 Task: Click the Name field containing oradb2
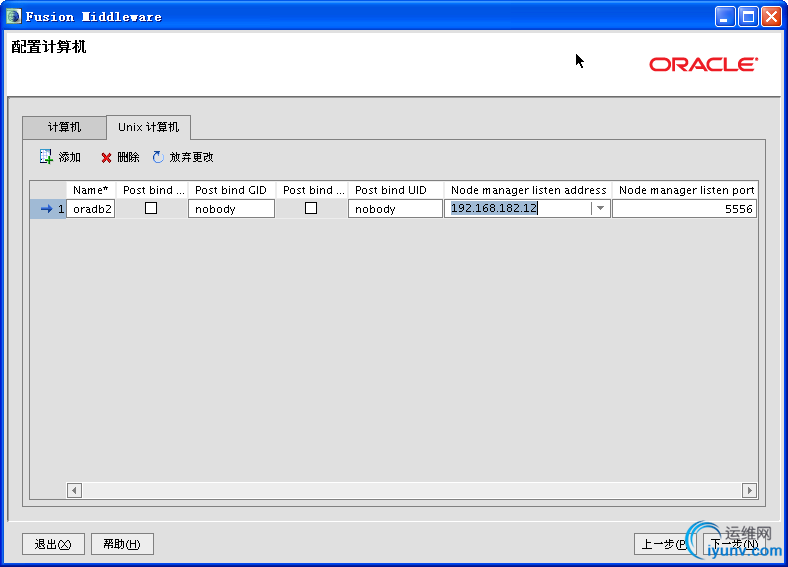91,209
